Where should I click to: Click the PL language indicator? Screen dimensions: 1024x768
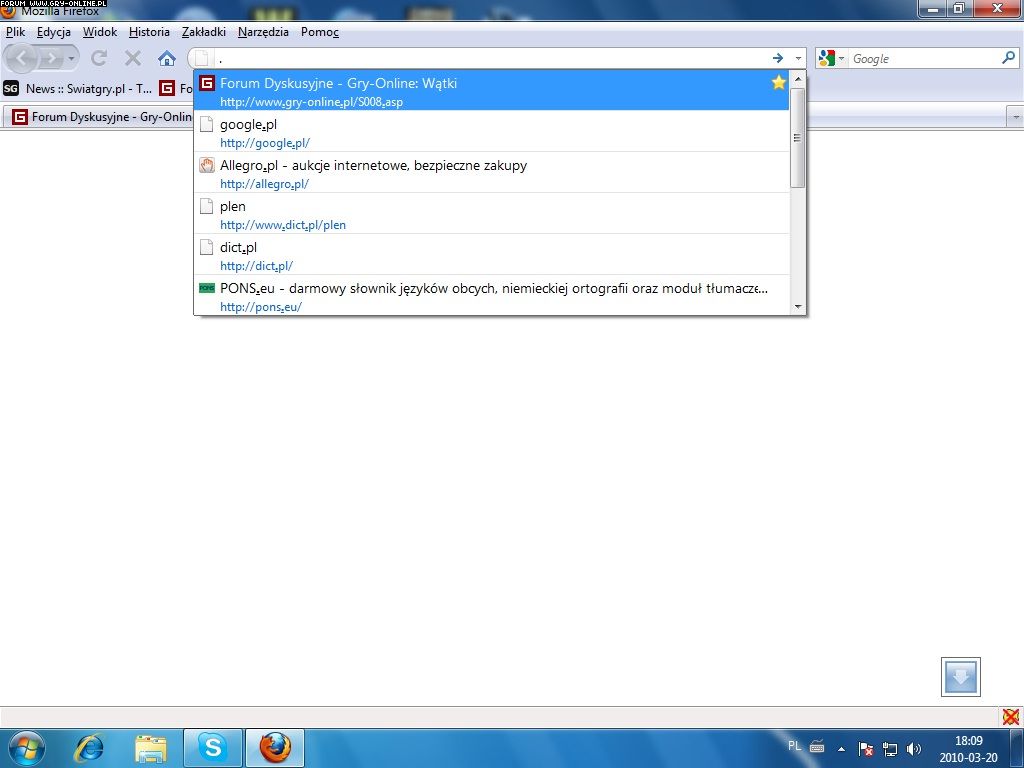(794, 746)
